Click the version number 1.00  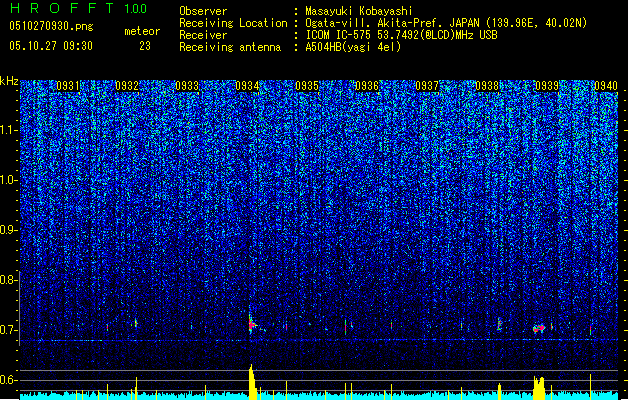tap(135, 8)
